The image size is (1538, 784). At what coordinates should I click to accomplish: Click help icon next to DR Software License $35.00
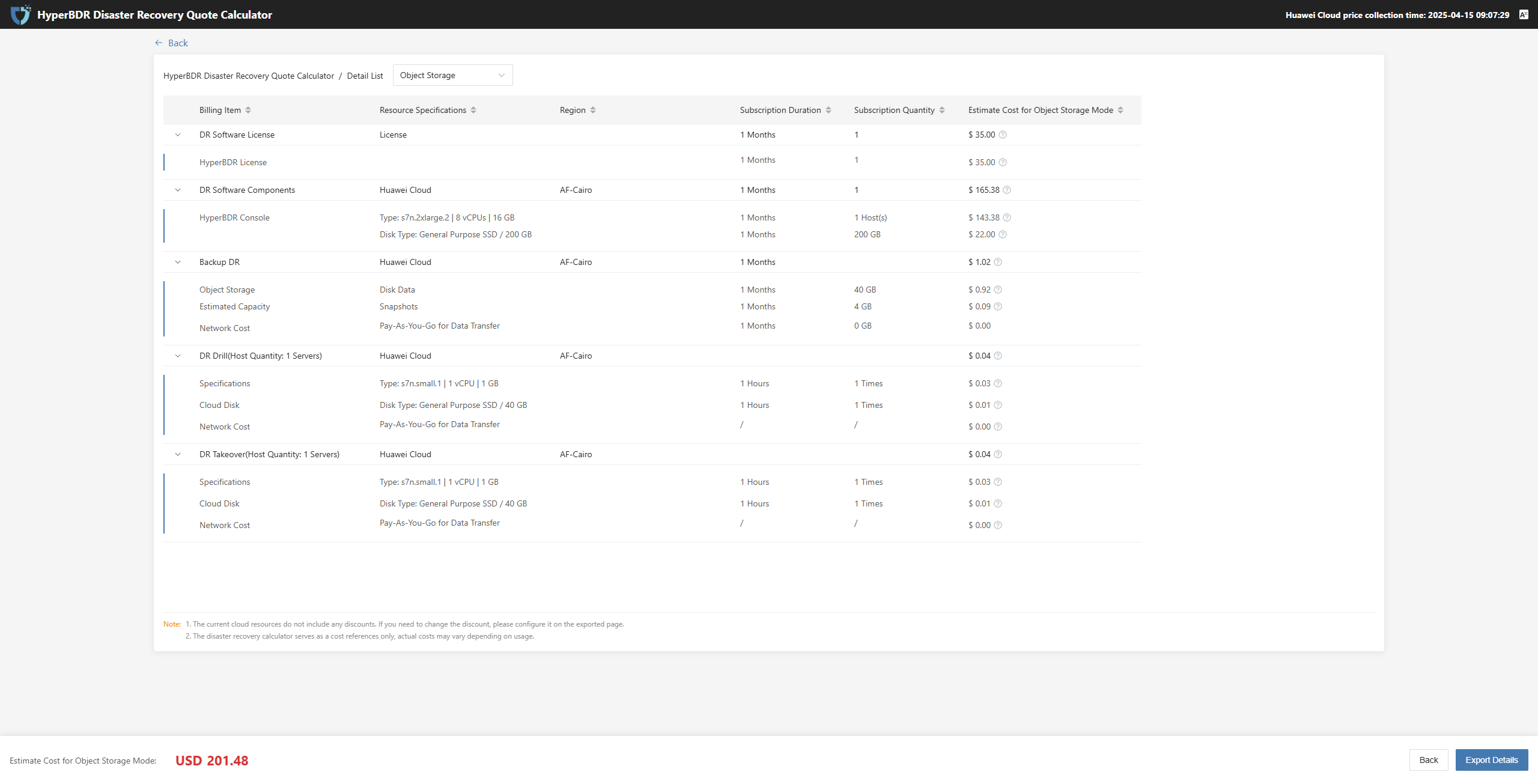click(x=1002, y=135)
